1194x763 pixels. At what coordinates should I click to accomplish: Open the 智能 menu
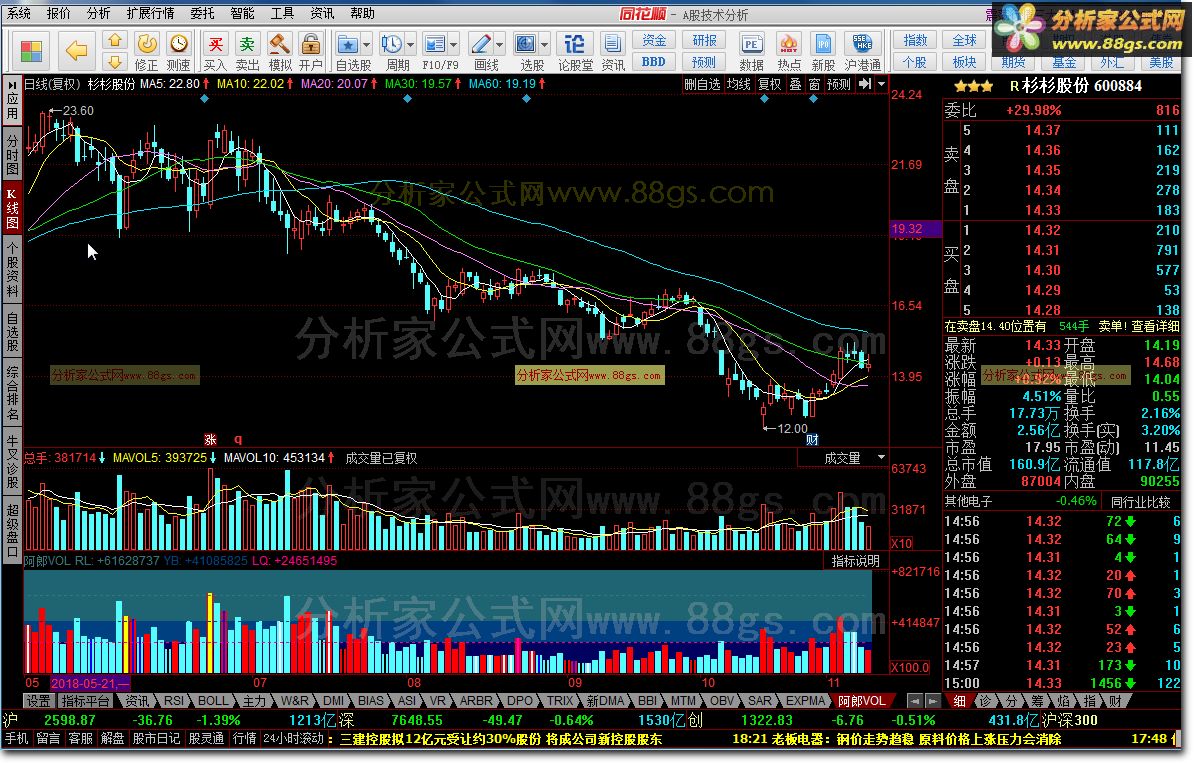(x=242, y=13)
